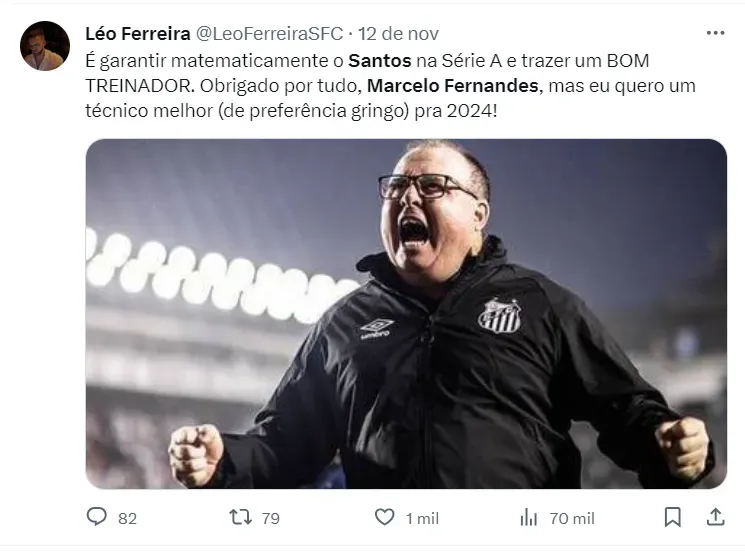Click the share upload icon
The image size is (745, 551).
click(x=715, y=517)
